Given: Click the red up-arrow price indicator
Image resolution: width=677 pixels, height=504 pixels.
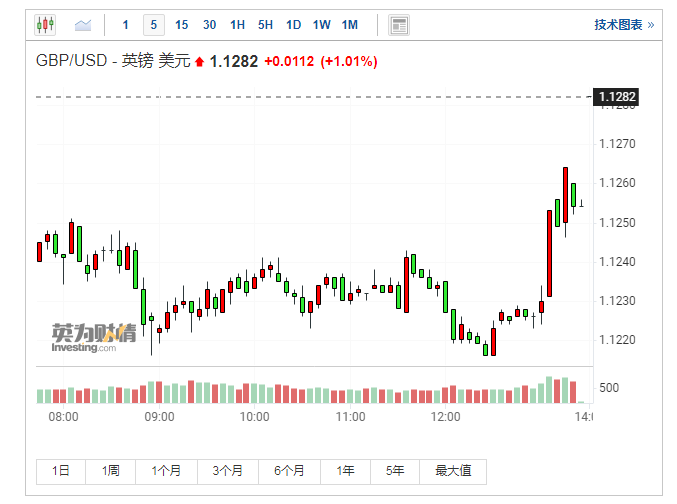Looking at the screenshot, I should pyautogui.click(x=199, y=62).
